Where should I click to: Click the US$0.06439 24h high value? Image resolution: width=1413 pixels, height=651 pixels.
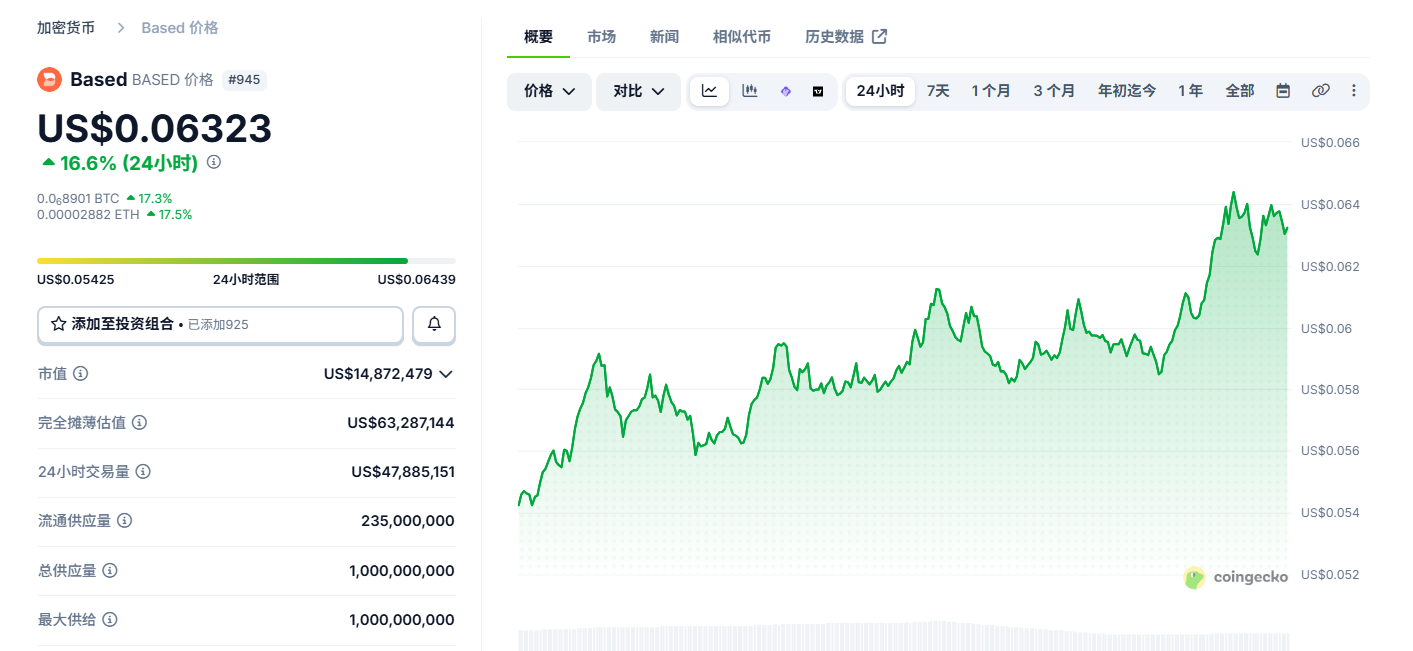416,280
